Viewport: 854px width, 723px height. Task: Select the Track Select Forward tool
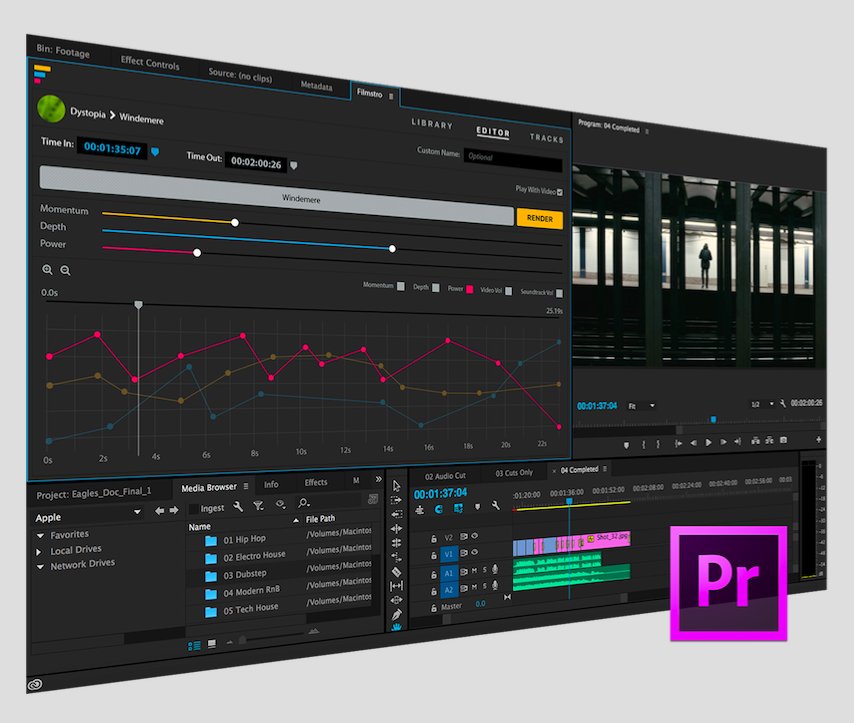(x=396, y=500)
